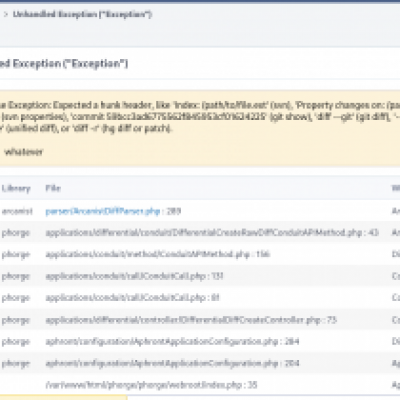Click the first phorge library cell

[x=16, y=233]
